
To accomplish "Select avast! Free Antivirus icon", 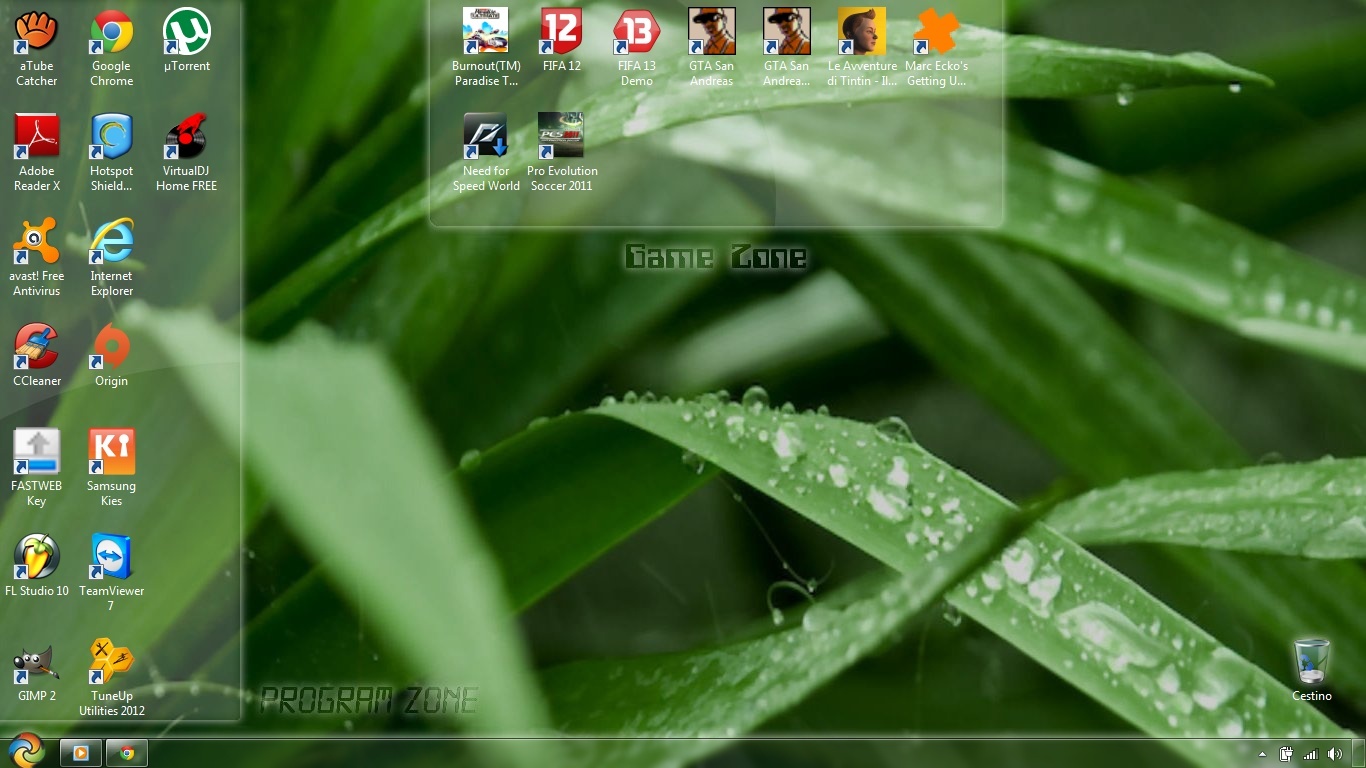I will [37, 258].
